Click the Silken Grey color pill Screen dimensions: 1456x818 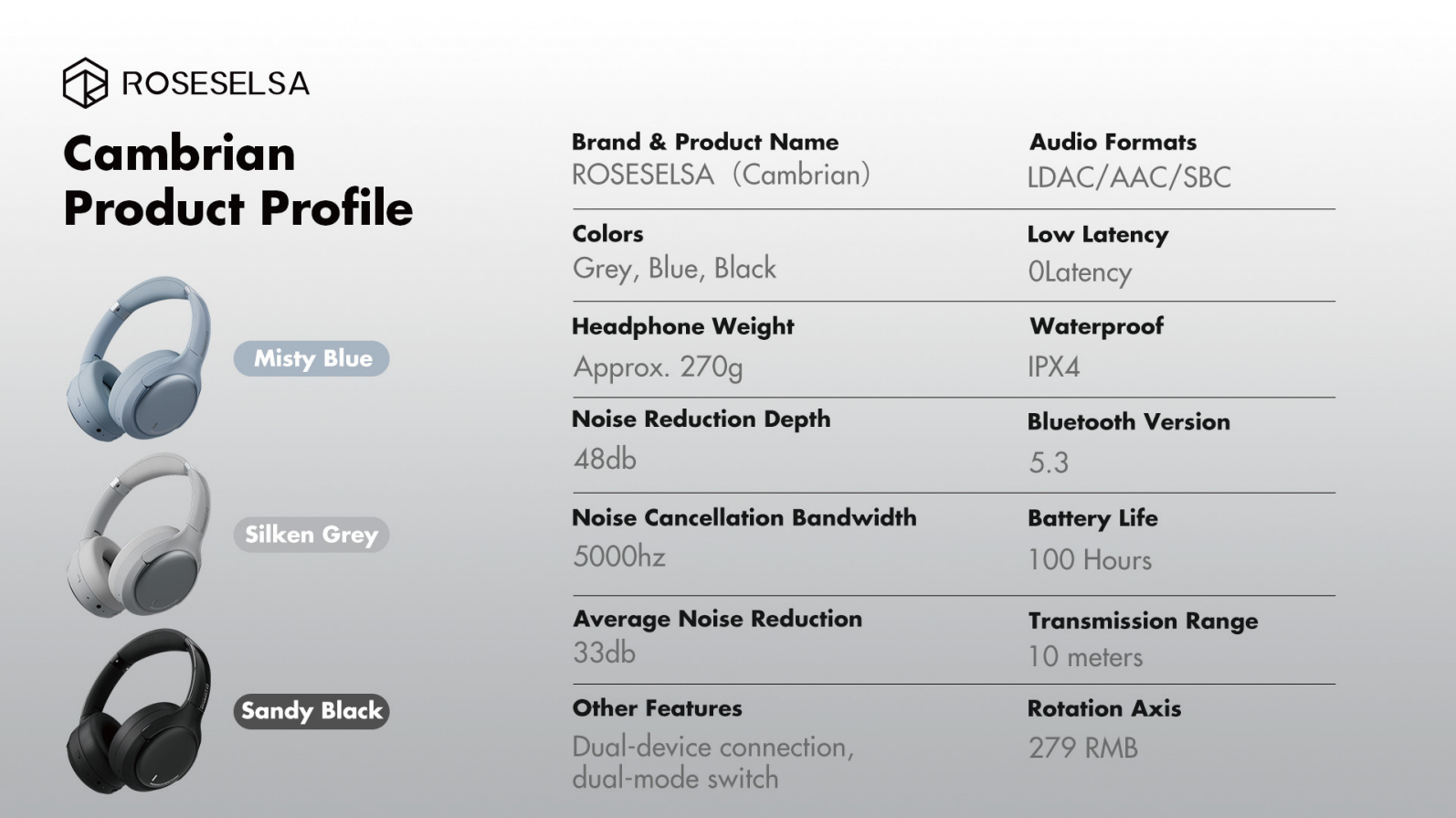[x=311, y=535]
